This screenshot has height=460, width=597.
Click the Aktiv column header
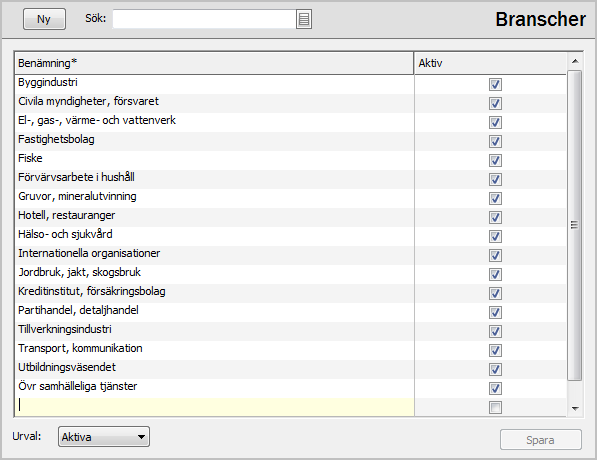point(490,63)
